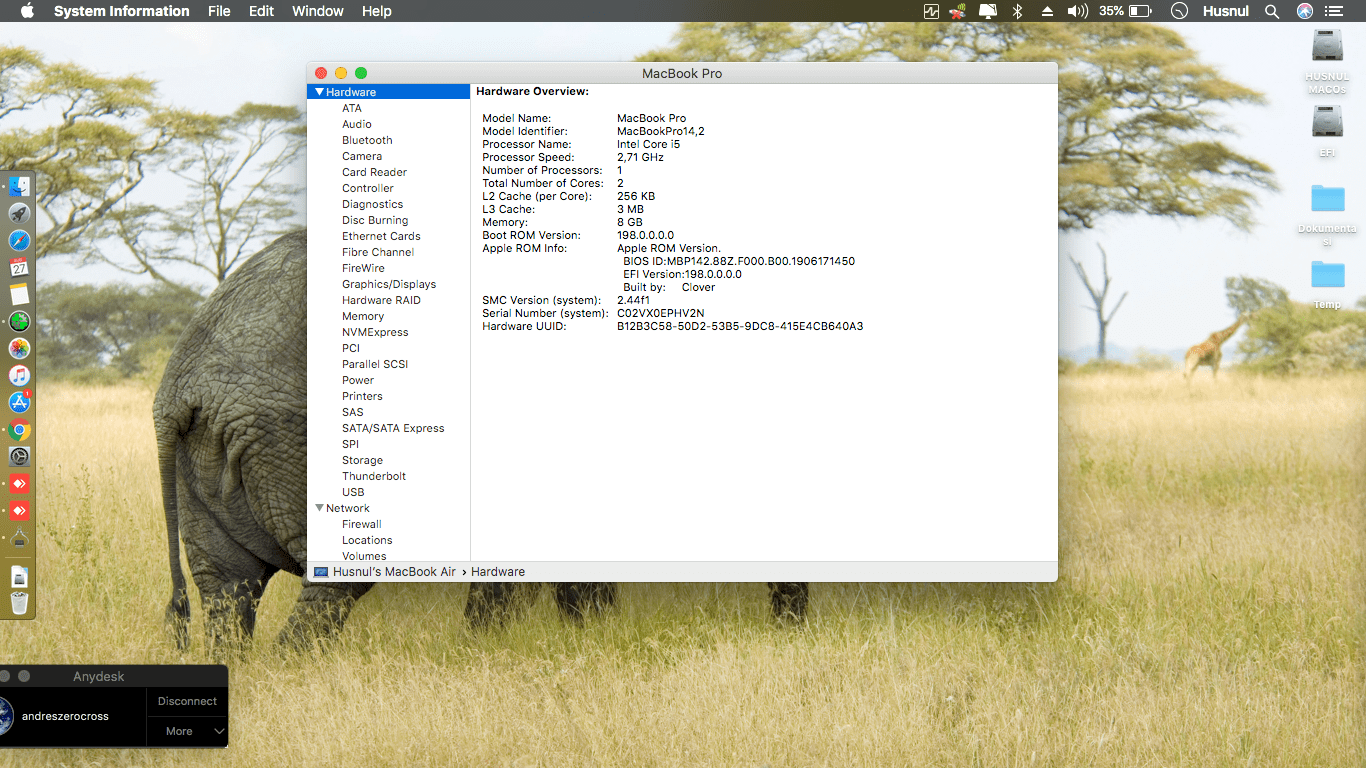Launch the Photos app from the dock

click(18, 348)
